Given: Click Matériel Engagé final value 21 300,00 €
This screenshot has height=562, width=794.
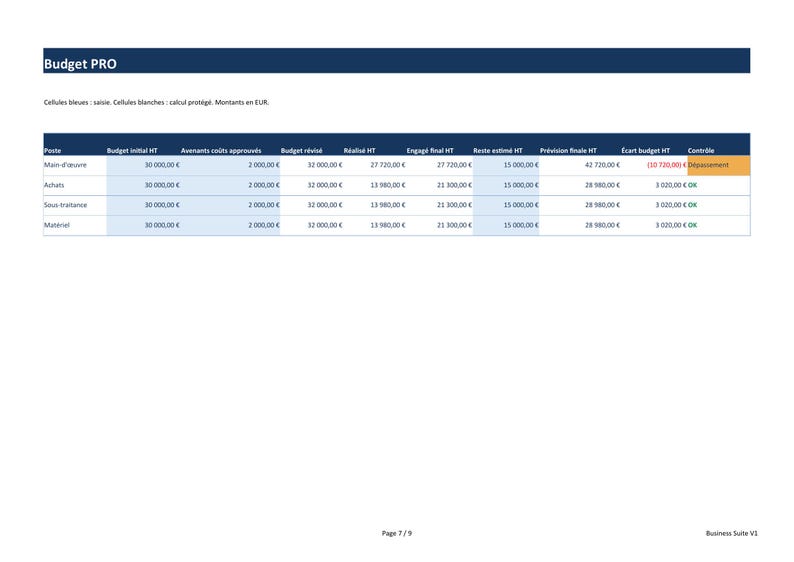Looking at the screenshot, I should click(454, 225).
